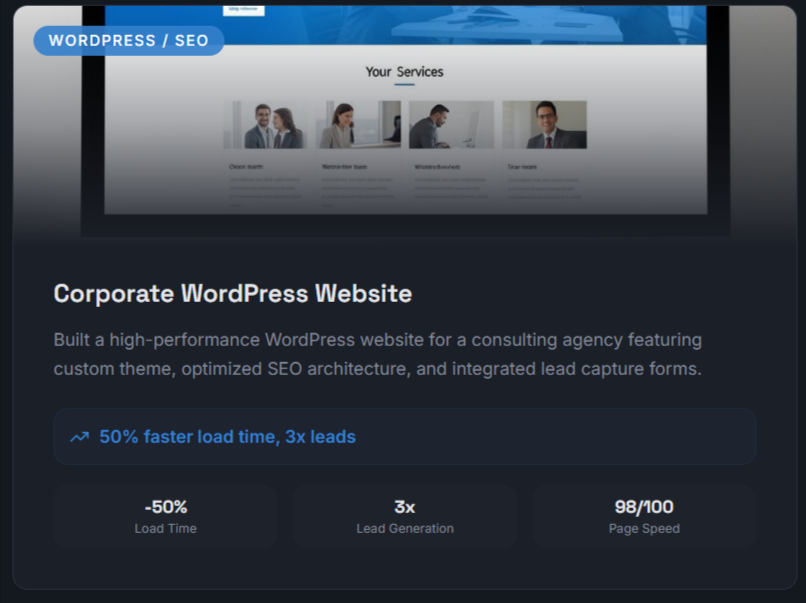806x603 pixels.
Task: Click the second service photo of woman at desk
Action: (x=358, y=125)
